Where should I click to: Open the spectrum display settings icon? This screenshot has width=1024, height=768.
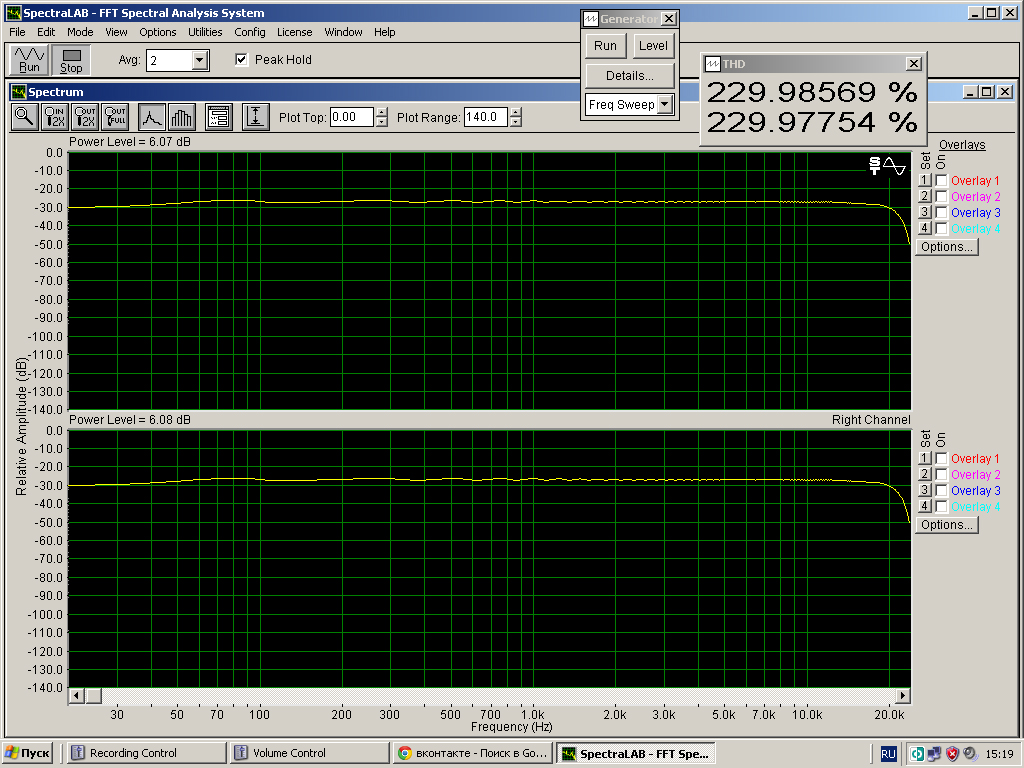coord(219,117)
